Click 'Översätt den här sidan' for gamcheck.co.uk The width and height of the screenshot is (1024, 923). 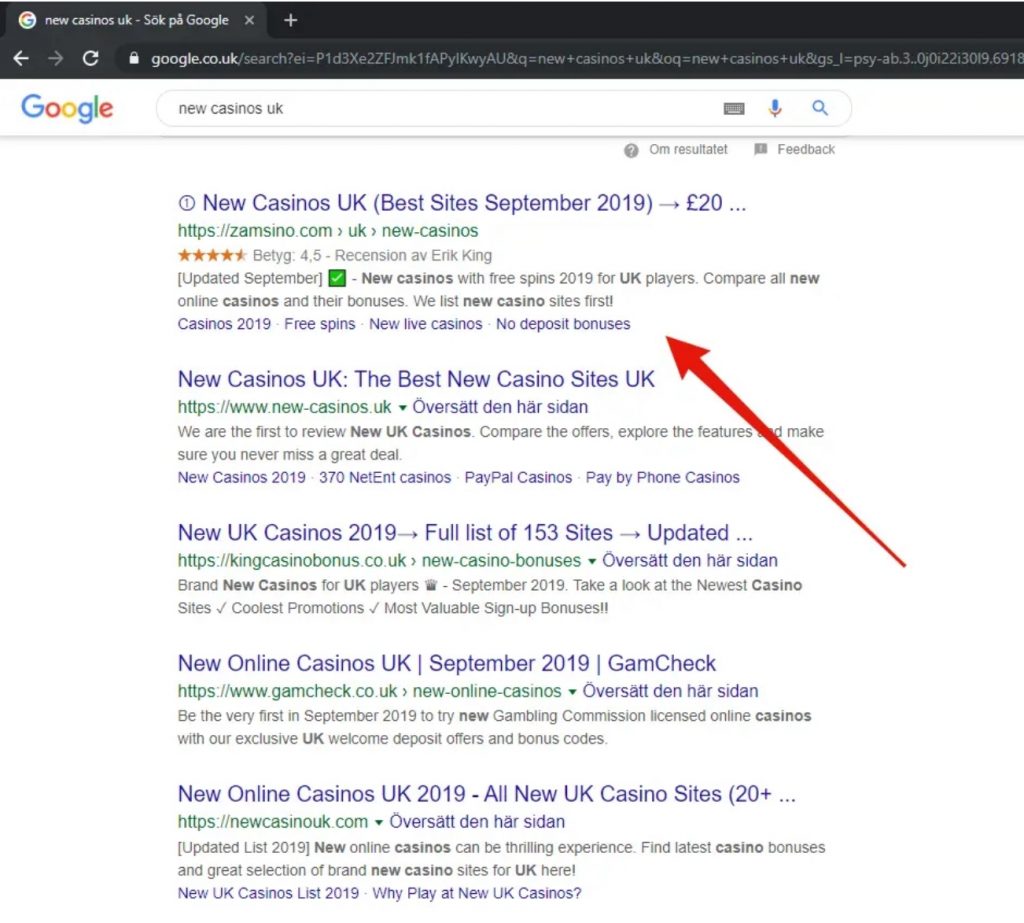point(670,691)
